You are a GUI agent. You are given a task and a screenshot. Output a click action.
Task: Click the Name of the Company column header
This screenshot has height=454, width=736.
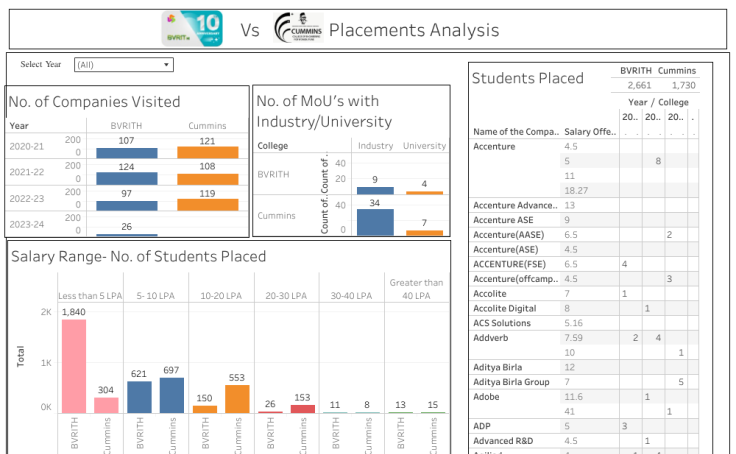tap(515, 132)
